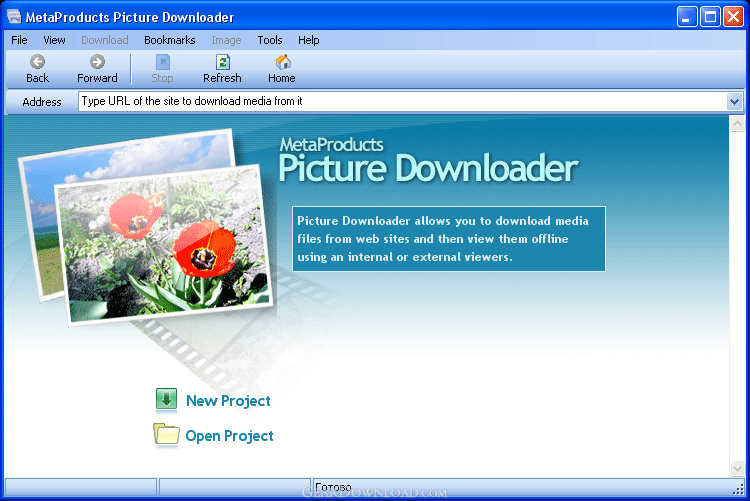Click the Home house toolbar icon

(x=282, y=62)
